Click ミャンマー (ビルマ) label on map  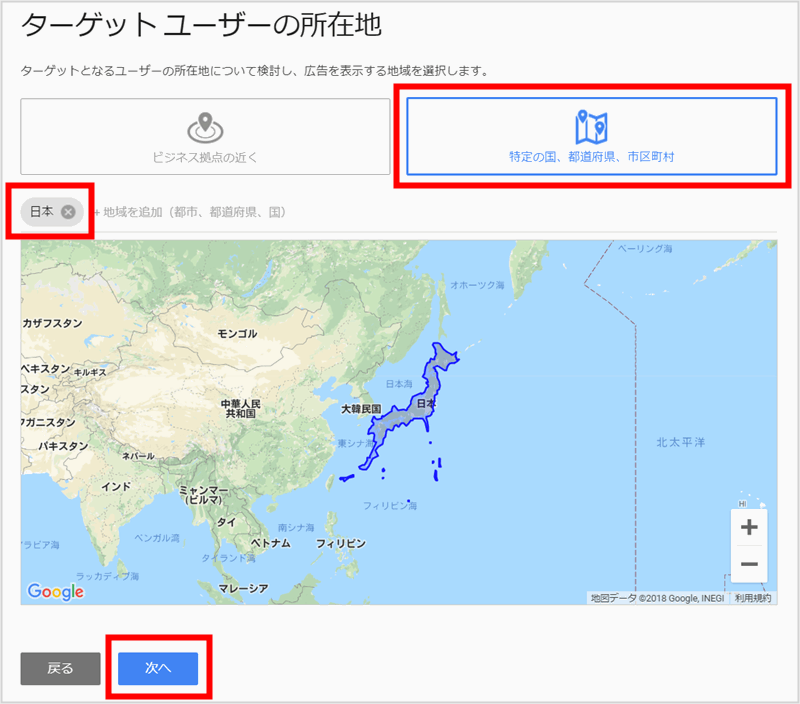click(204, 495)
